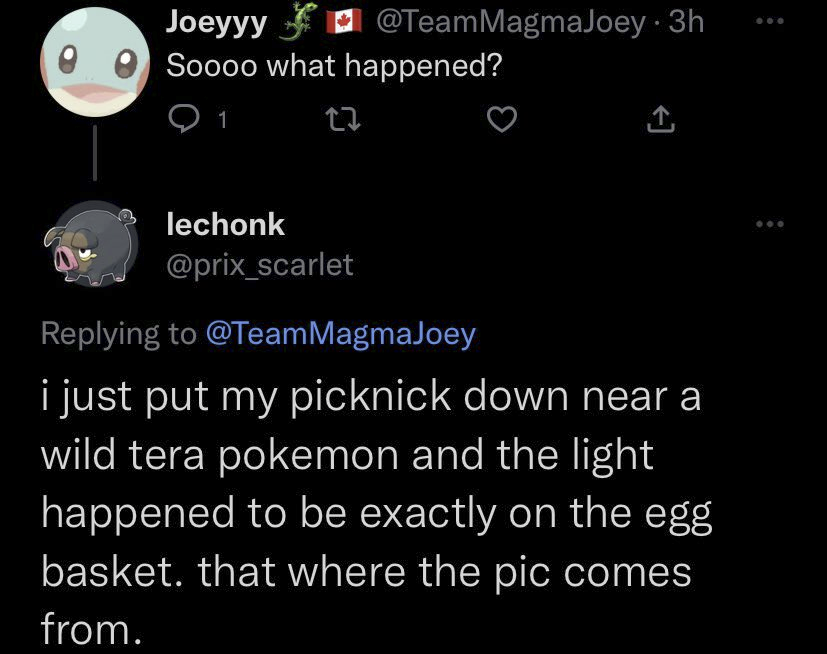Viewport: 827px width, 654px height.
Task: Open the @prix_scarlet handle
Action: tap(259, 264)
